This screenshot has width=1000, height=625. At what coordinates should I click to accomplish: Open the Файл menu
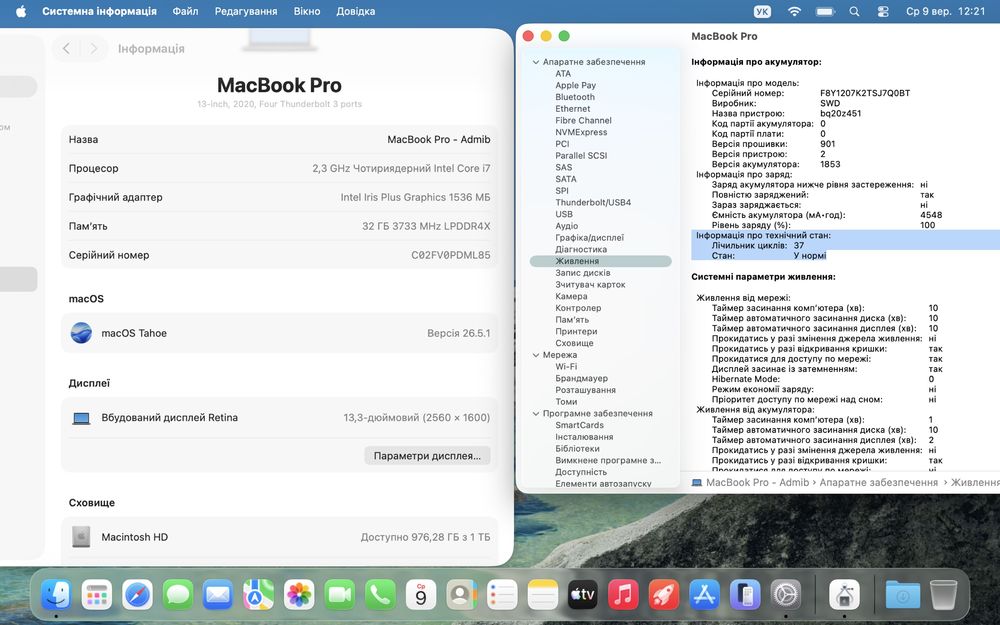point(185,11)
